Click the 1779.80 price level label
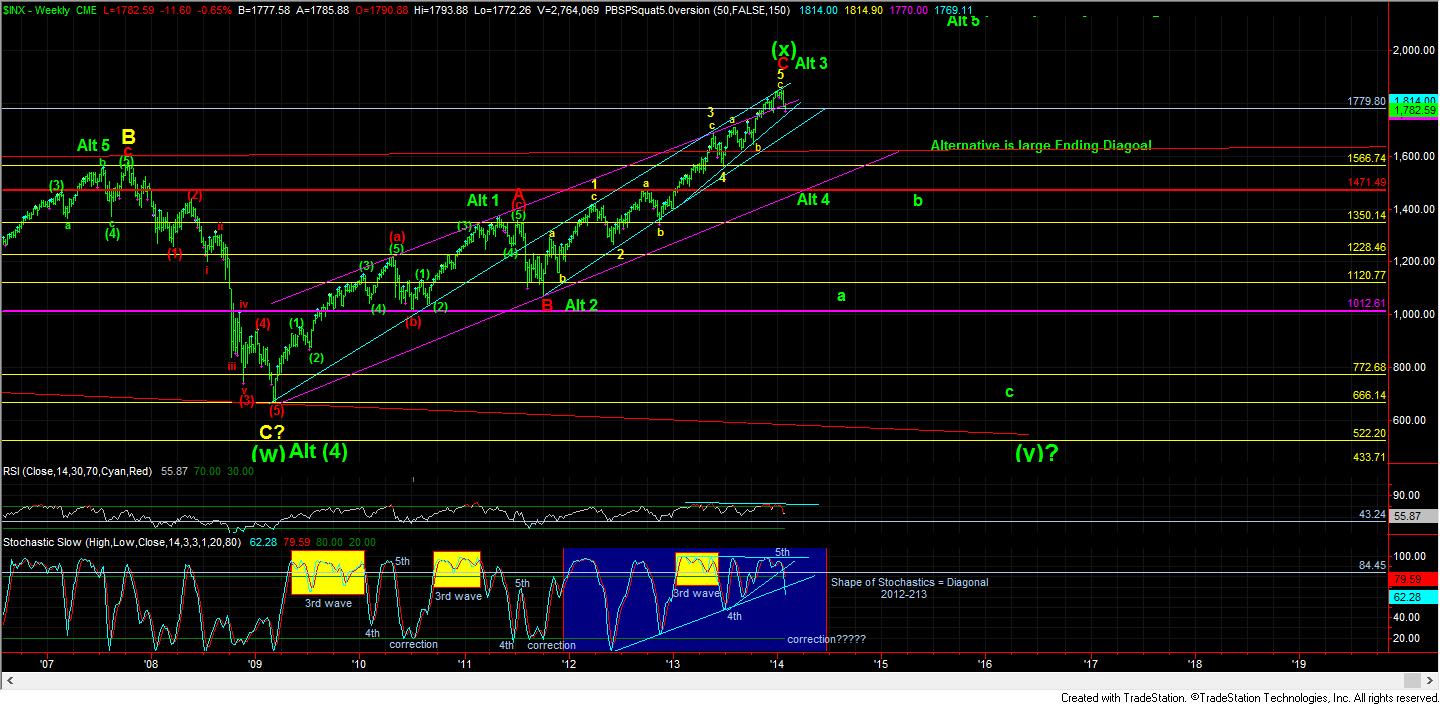 pos(1364,101)
